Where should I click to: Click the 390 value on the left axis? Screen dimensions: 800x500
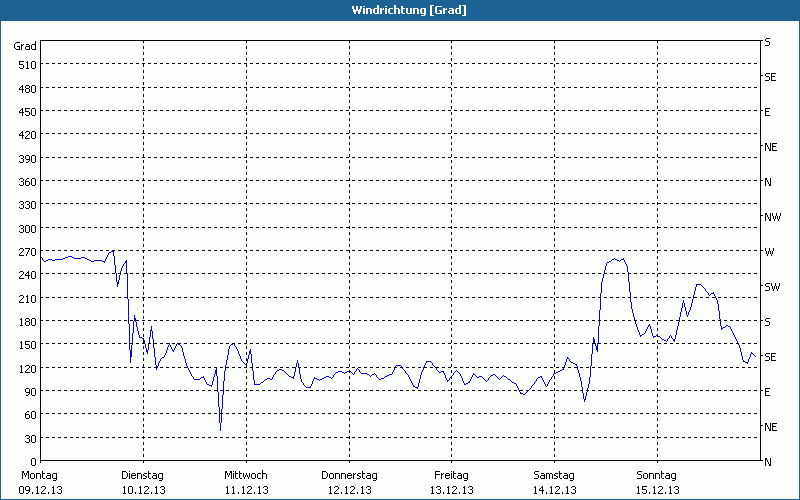[x=28, y=159]
